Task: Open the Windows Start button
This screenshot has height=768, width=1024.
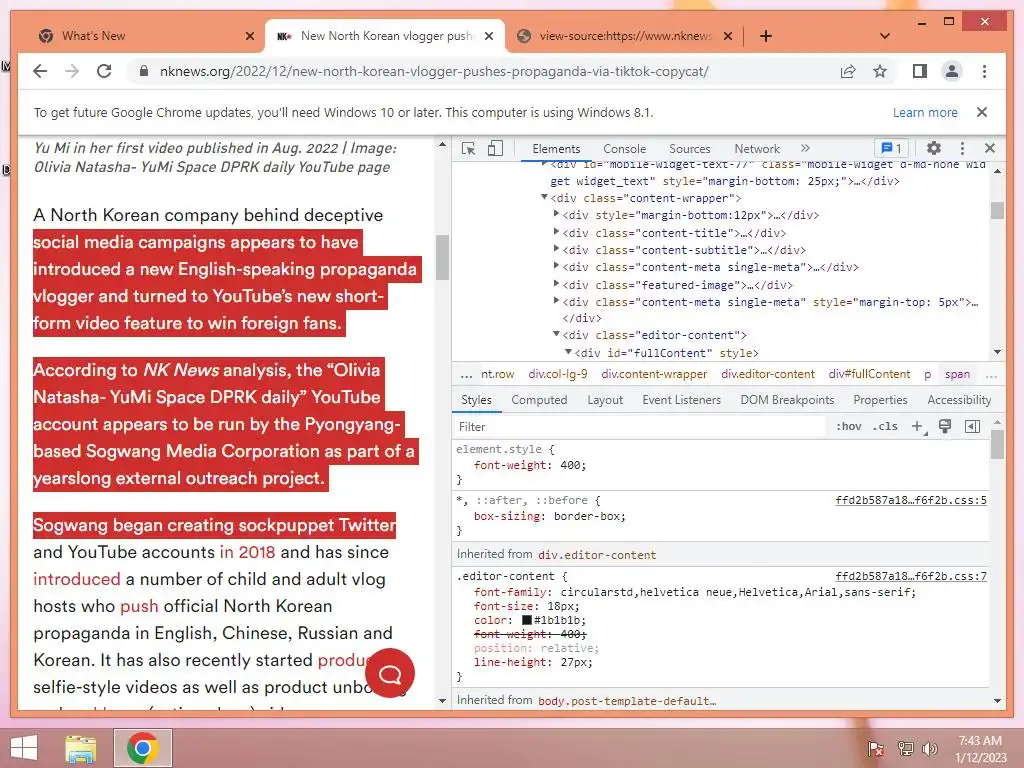Action: click(24, 748)
